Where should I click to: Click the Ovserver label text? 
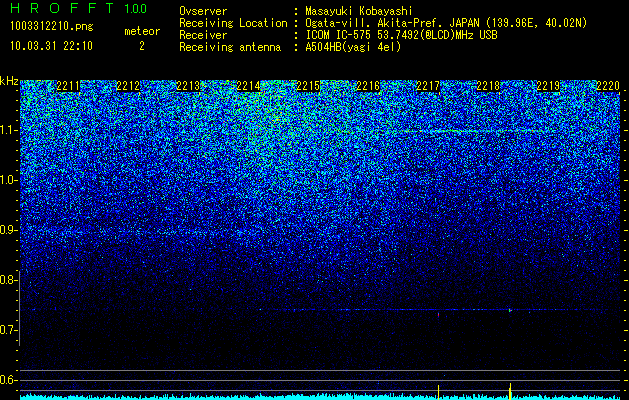[x=203, y=11]
